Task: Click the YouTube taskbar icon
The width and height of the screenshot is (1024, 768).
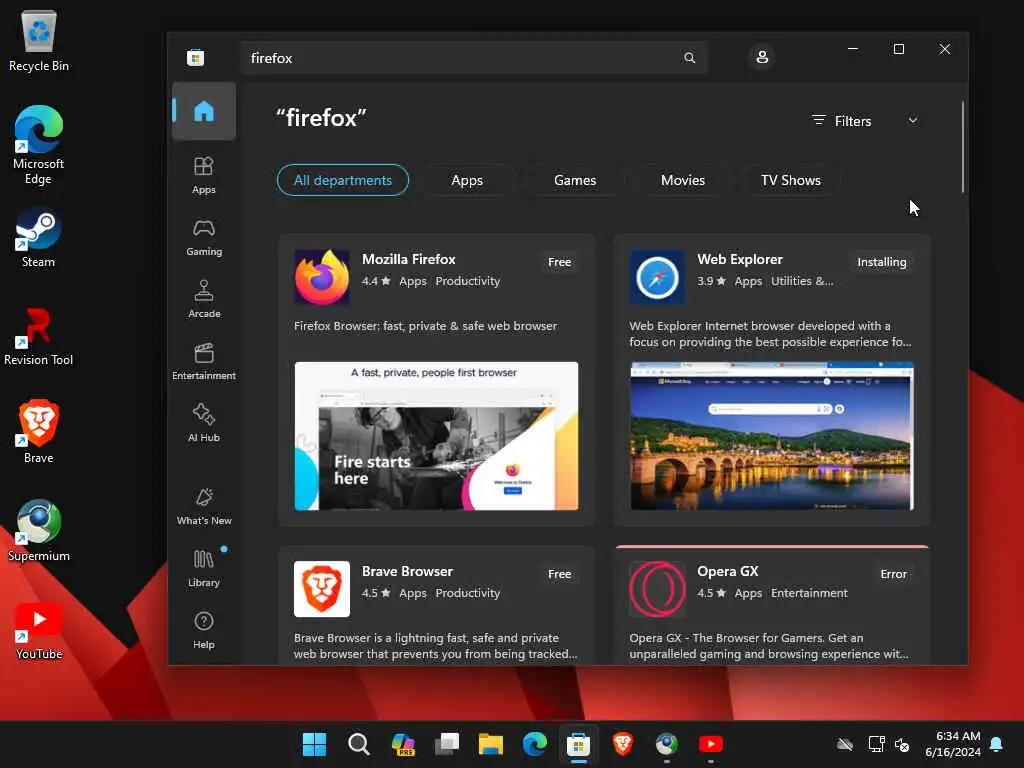Action: [x=711, y=744]
